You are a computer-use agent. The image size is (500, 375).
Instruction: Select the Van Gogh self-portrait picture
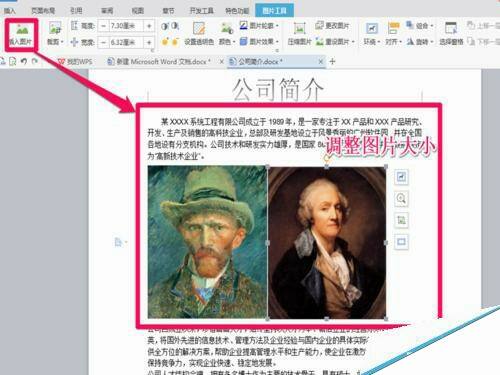coord(207,242)
